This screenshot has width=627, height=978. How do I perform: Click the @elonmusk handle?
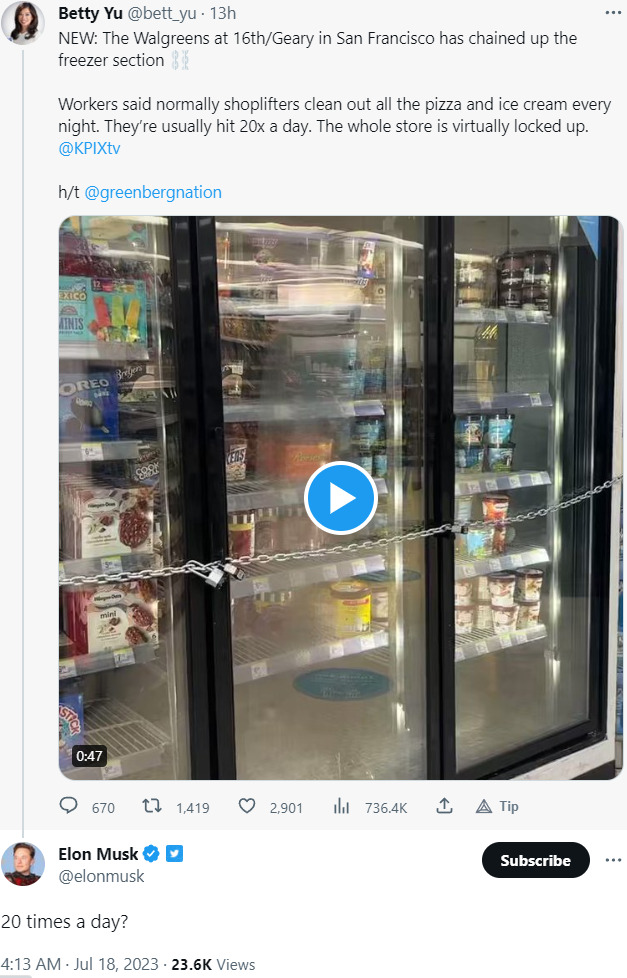[x=101, y=876]
